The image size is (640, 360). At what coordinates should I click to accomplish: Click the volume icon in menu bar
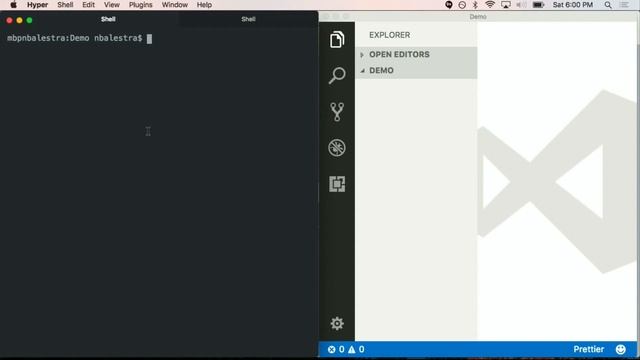point(521,5)
